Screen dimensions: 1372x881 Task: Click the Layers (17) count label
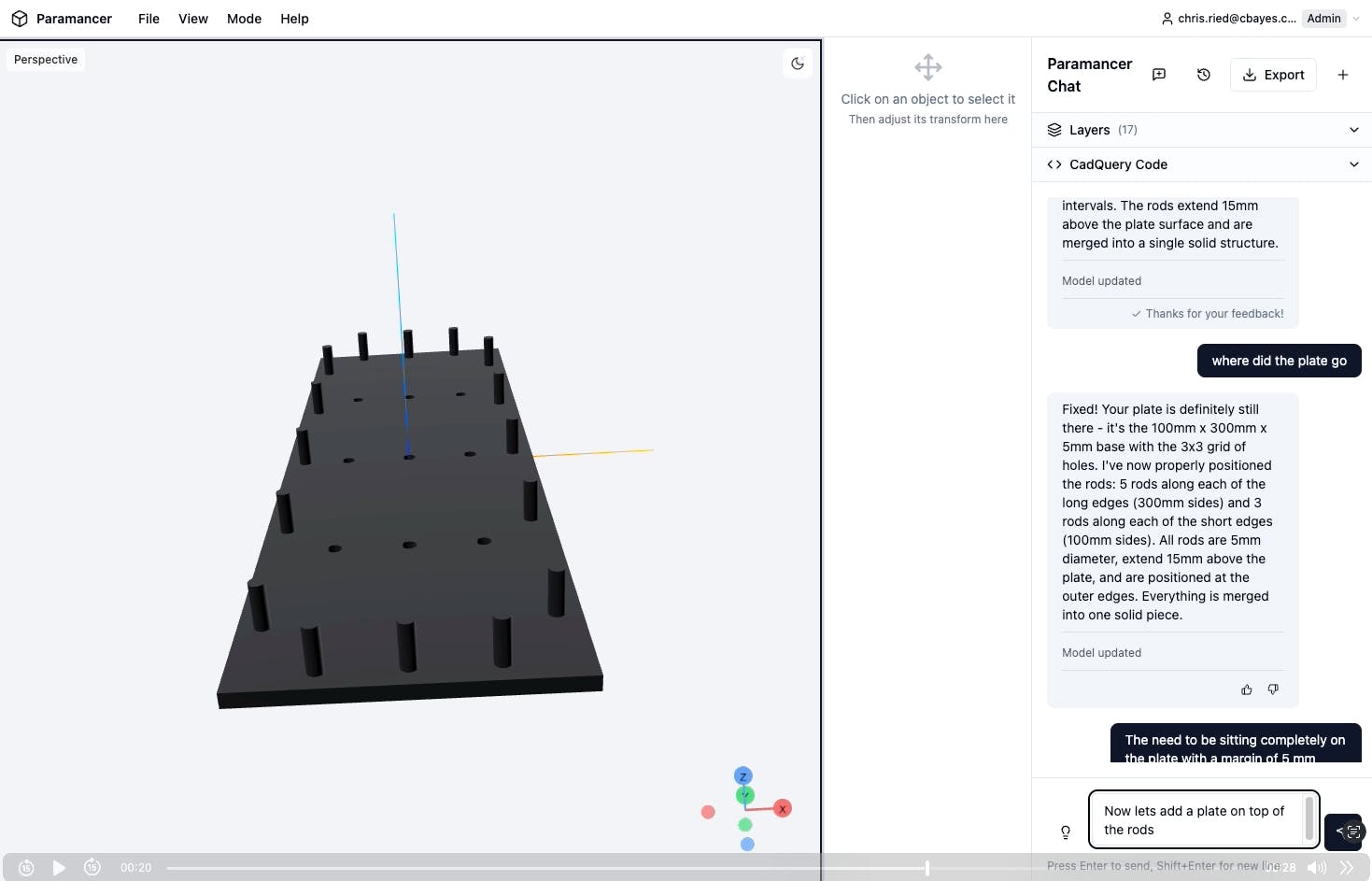[1127, 130]
